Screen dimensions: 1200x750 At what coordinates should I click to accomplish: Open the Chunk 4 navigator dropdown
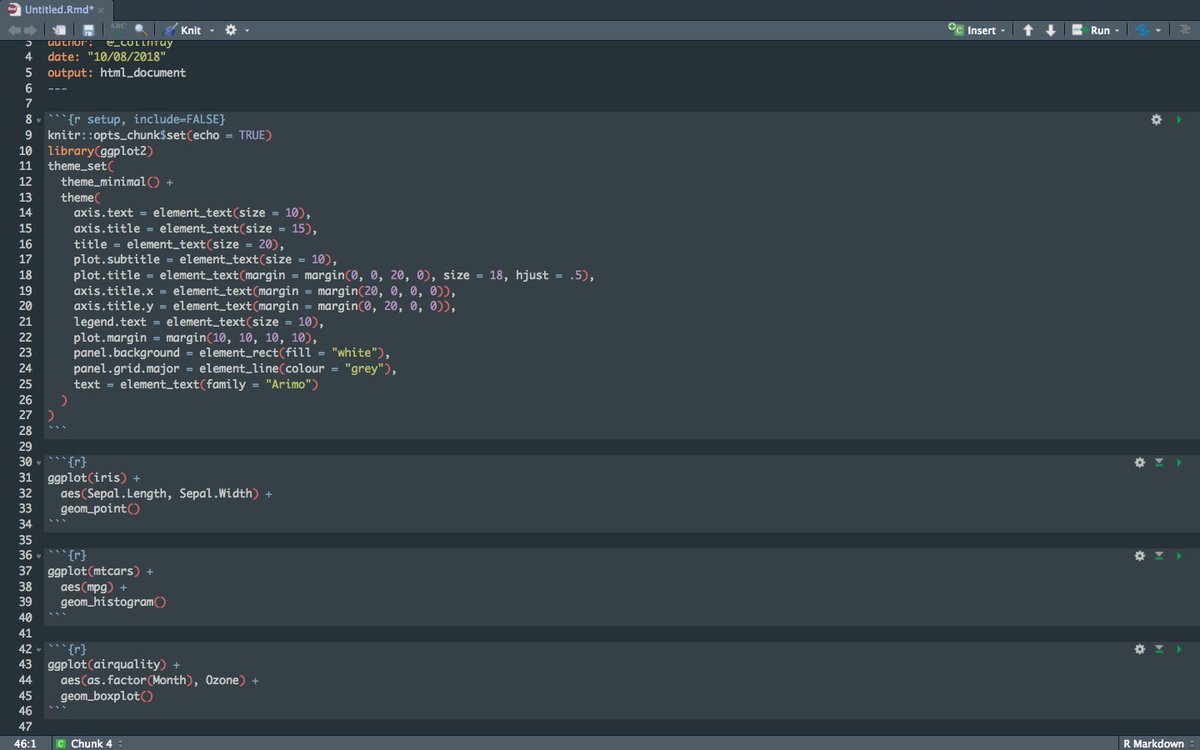(90, 743)
